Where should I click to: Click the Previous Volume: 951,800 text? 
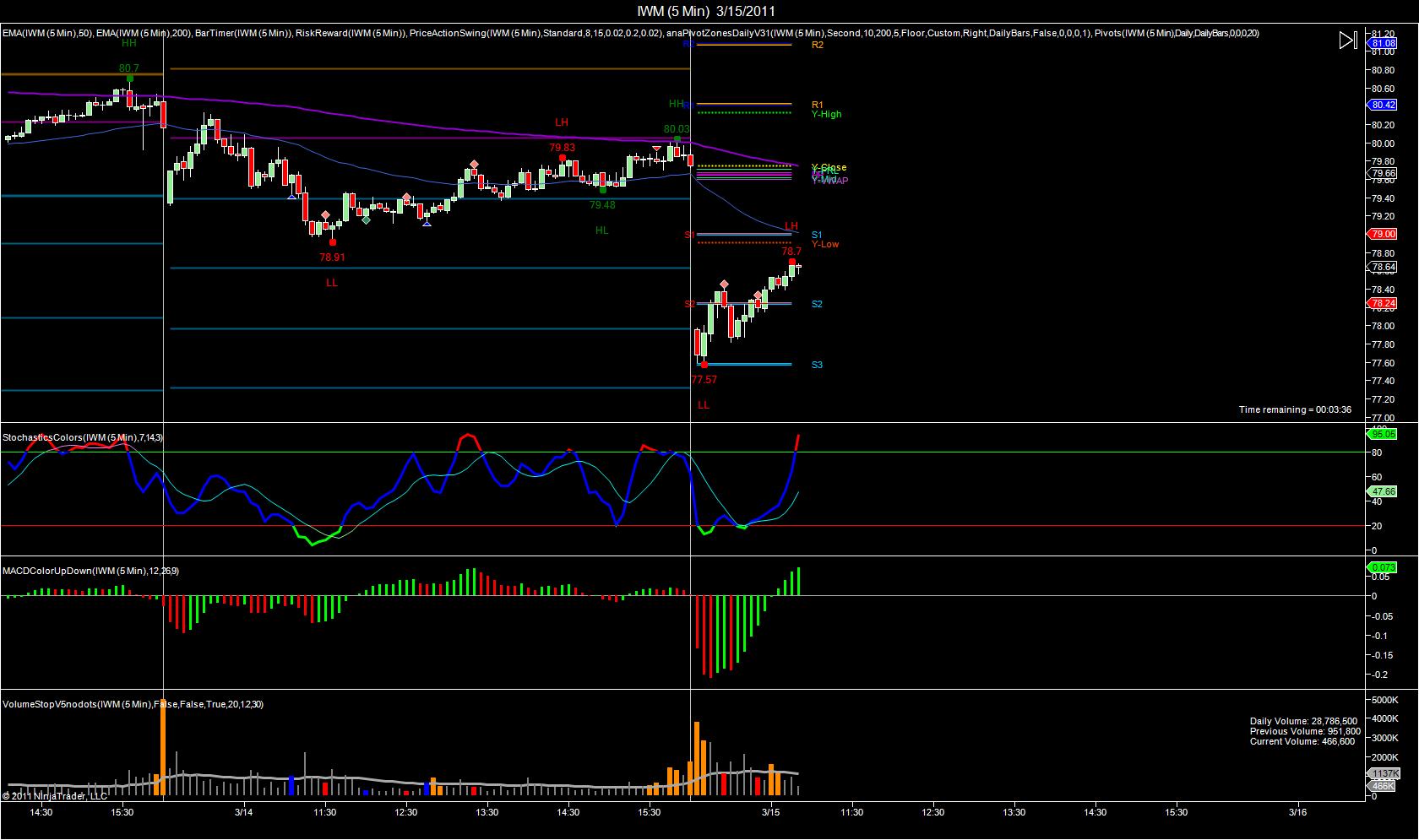1305,732
